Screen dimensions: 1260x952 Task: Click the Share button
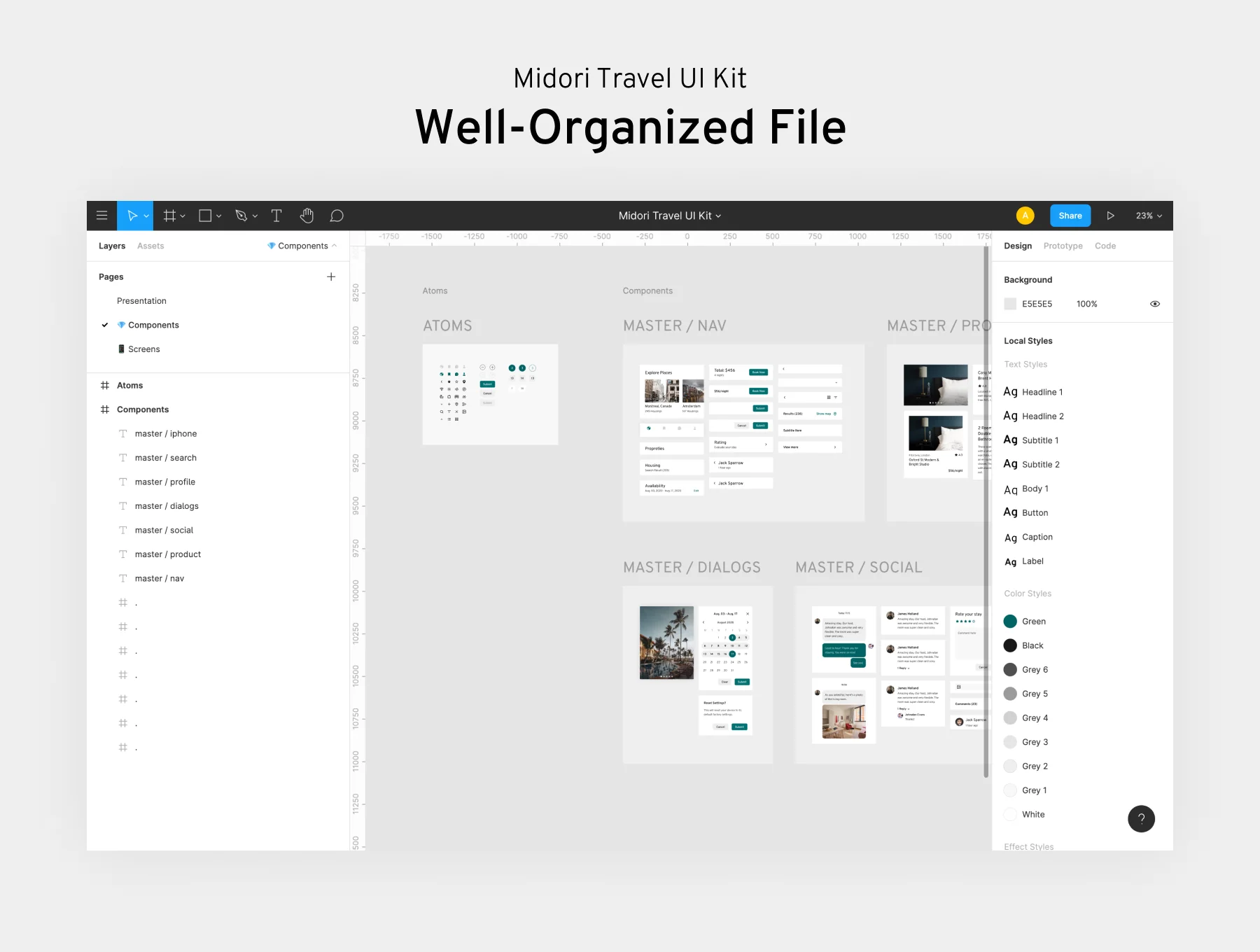(x=1070, y=216)
